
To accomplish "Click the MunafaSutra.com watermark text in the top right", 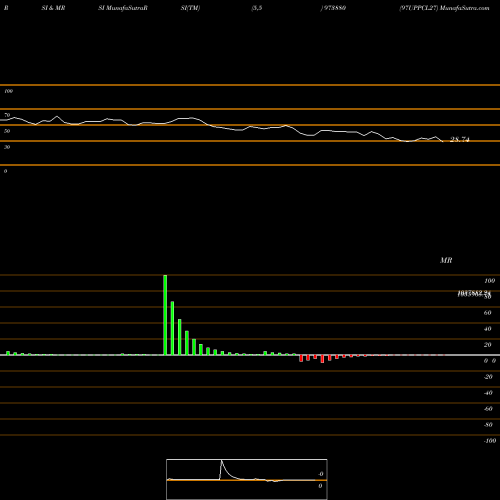I will click(x=465, y=8).
